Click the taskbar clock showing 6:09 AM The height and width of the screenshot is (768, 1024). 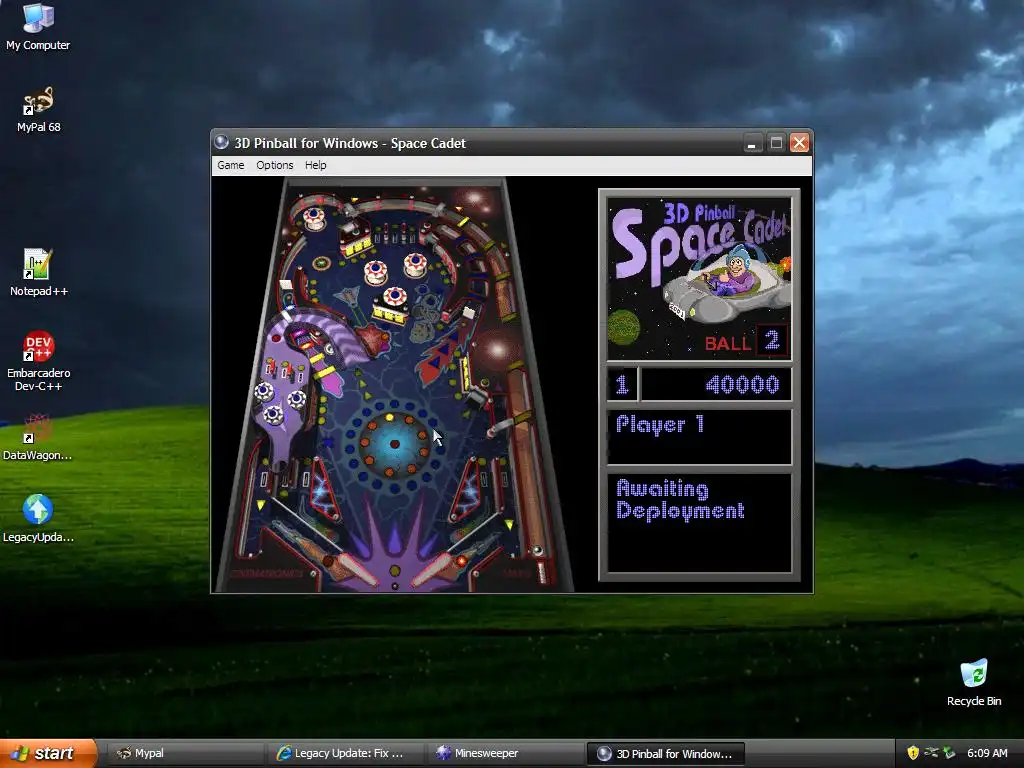pyautogui.click(x=987, y=753)
